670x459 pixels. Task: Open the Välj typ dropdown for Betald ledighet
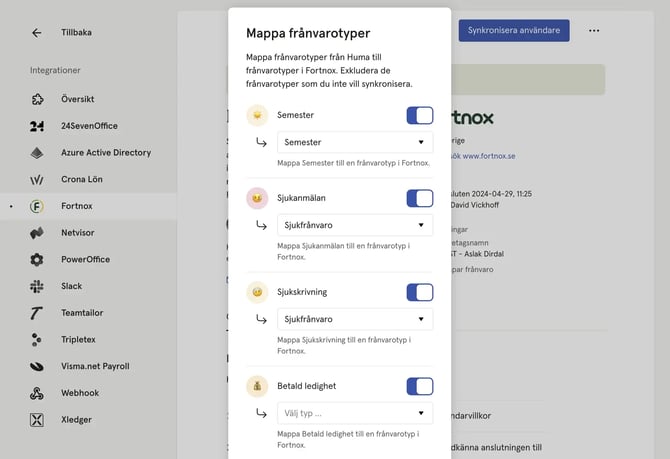tap(355, 413)
